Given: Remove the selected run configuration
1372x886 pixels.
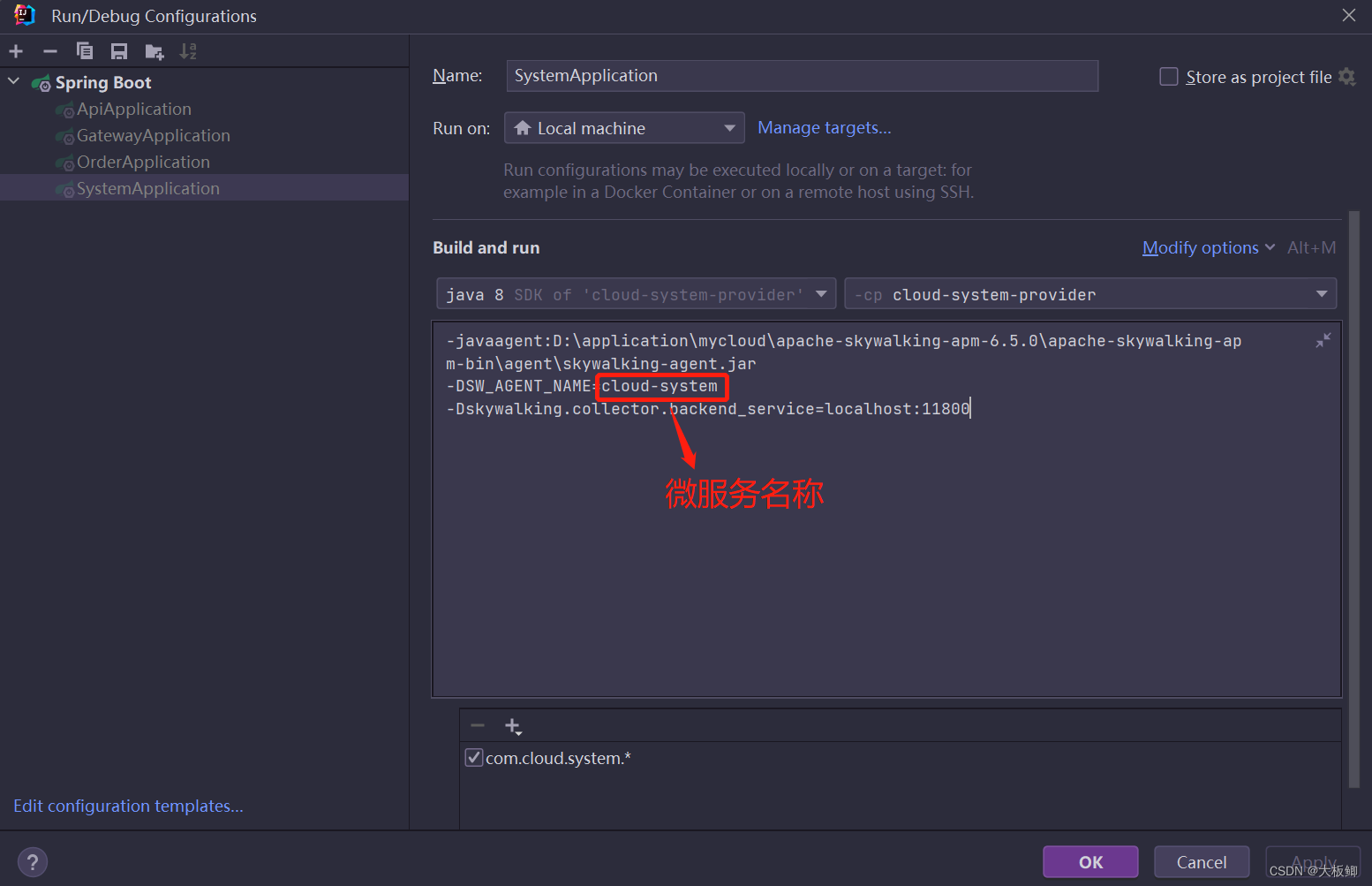Looking at the screenshot, I should pos(50,50).
